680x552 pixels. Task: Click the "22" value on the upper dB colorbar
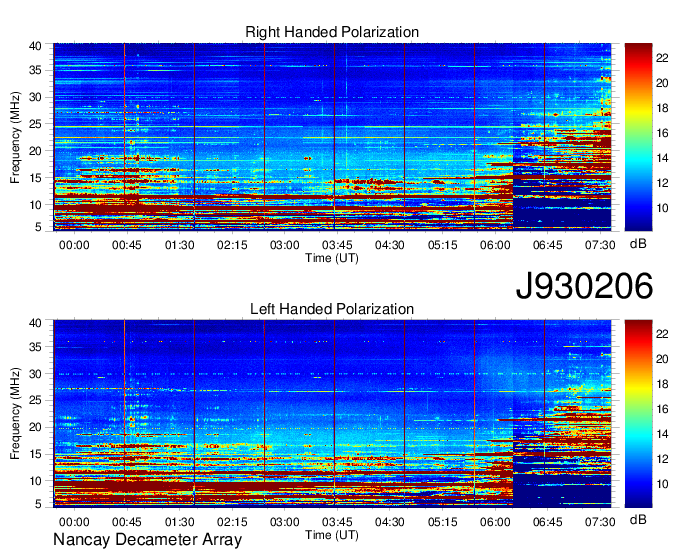[x=662, y=58]
